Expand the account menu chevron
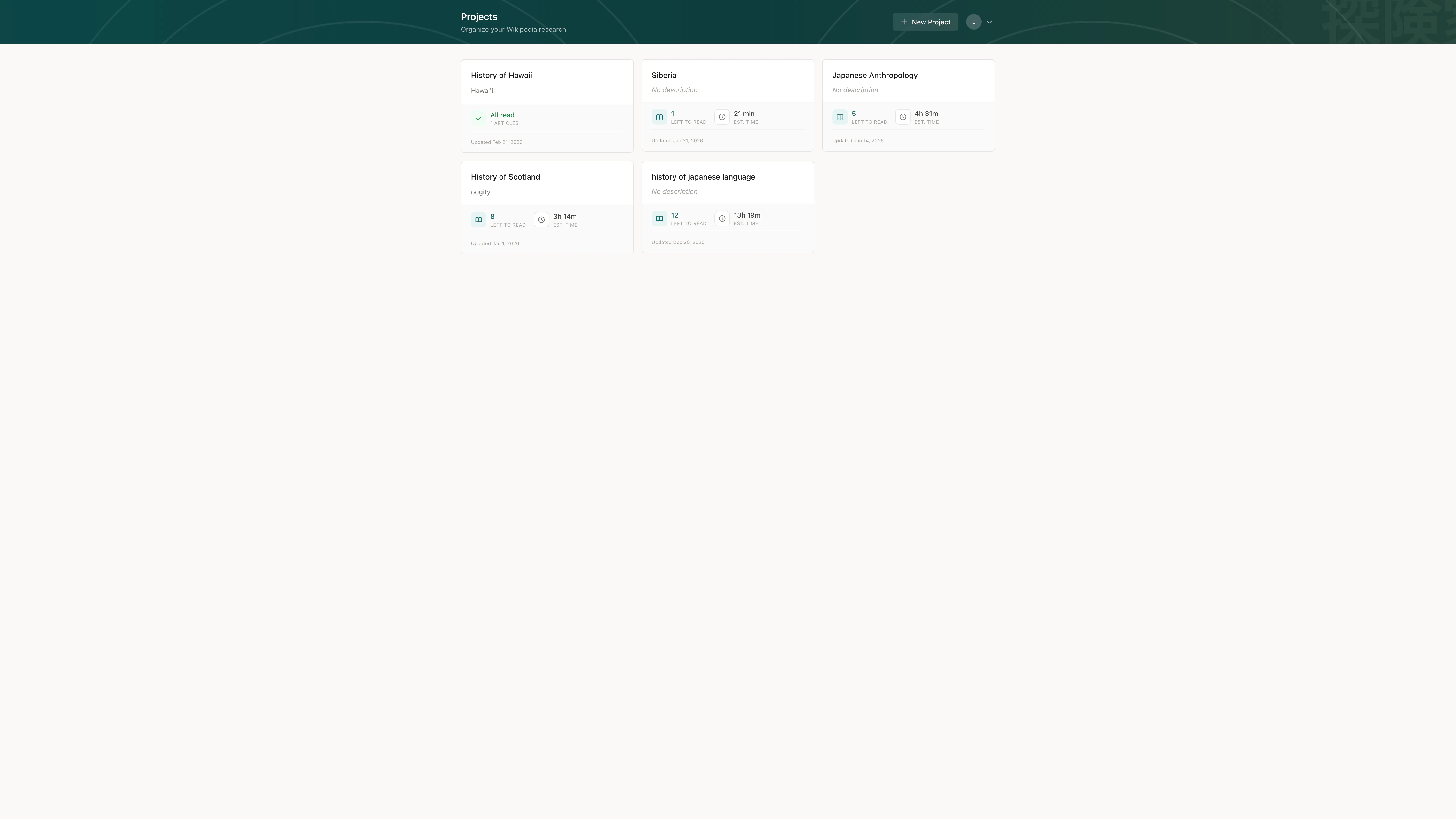 coord(989,22)
